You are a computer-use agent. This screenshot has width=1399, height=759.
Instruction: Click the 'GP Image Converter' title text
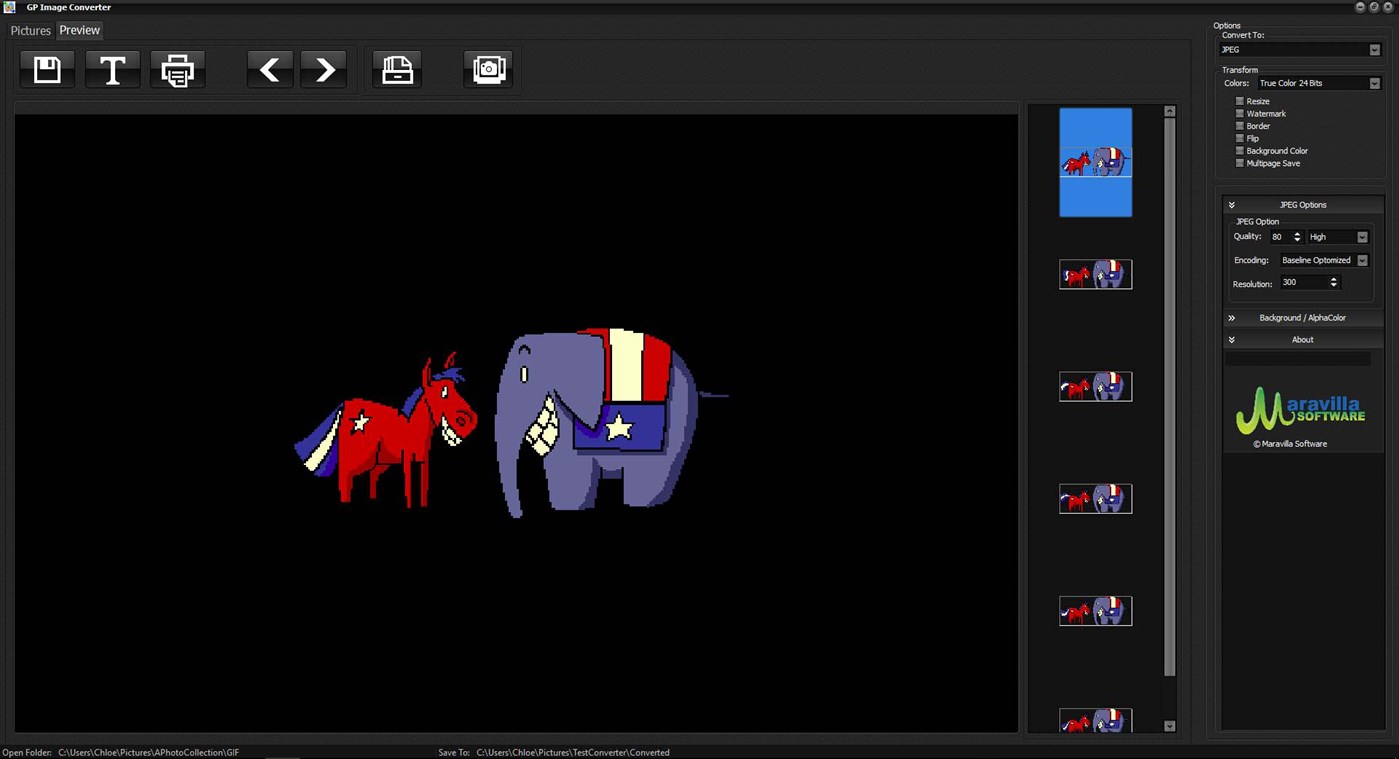(x=69, y=7)
